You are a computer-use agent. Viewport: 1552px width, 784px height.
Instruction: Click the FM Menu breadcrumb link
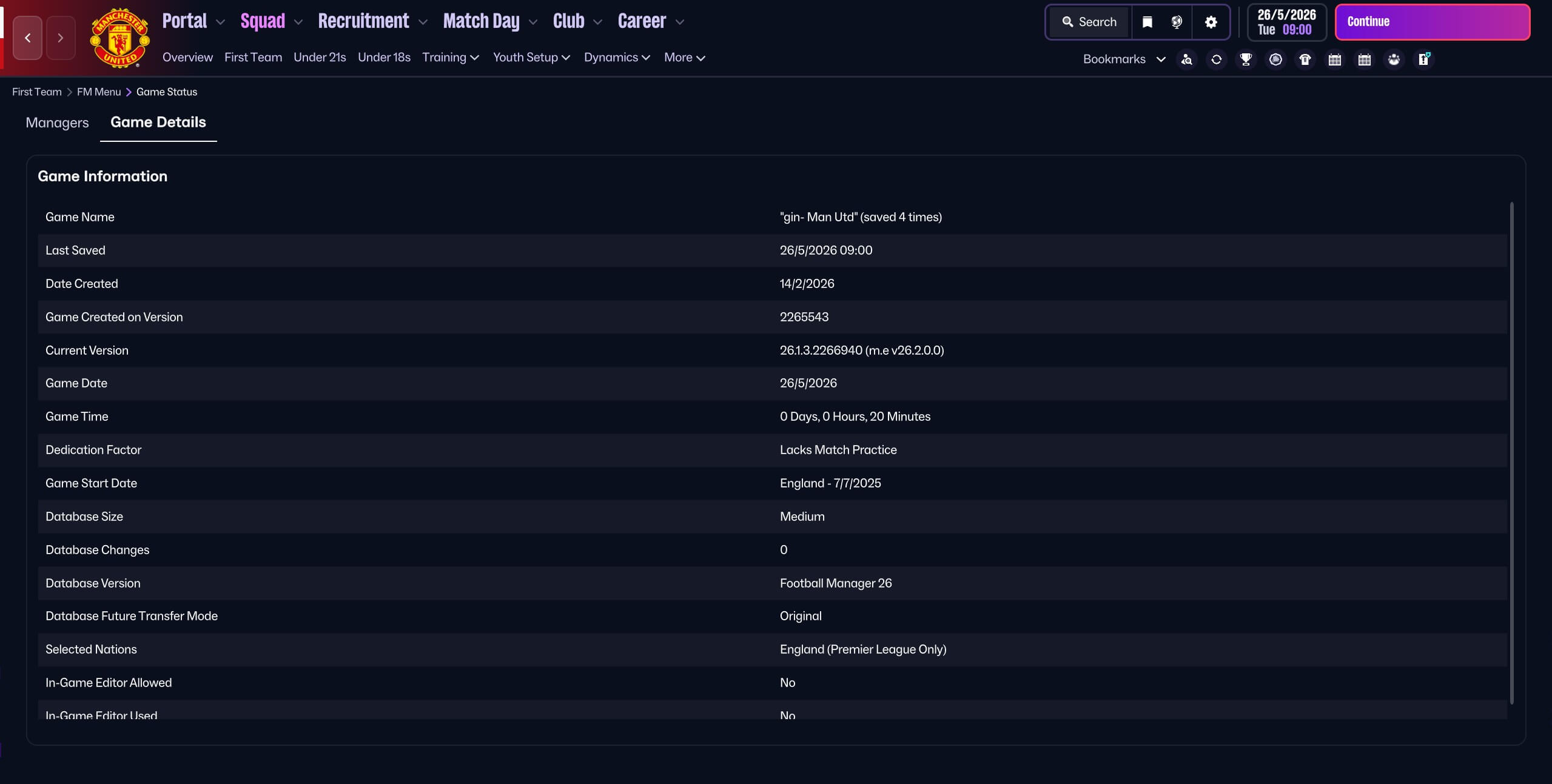99,92
